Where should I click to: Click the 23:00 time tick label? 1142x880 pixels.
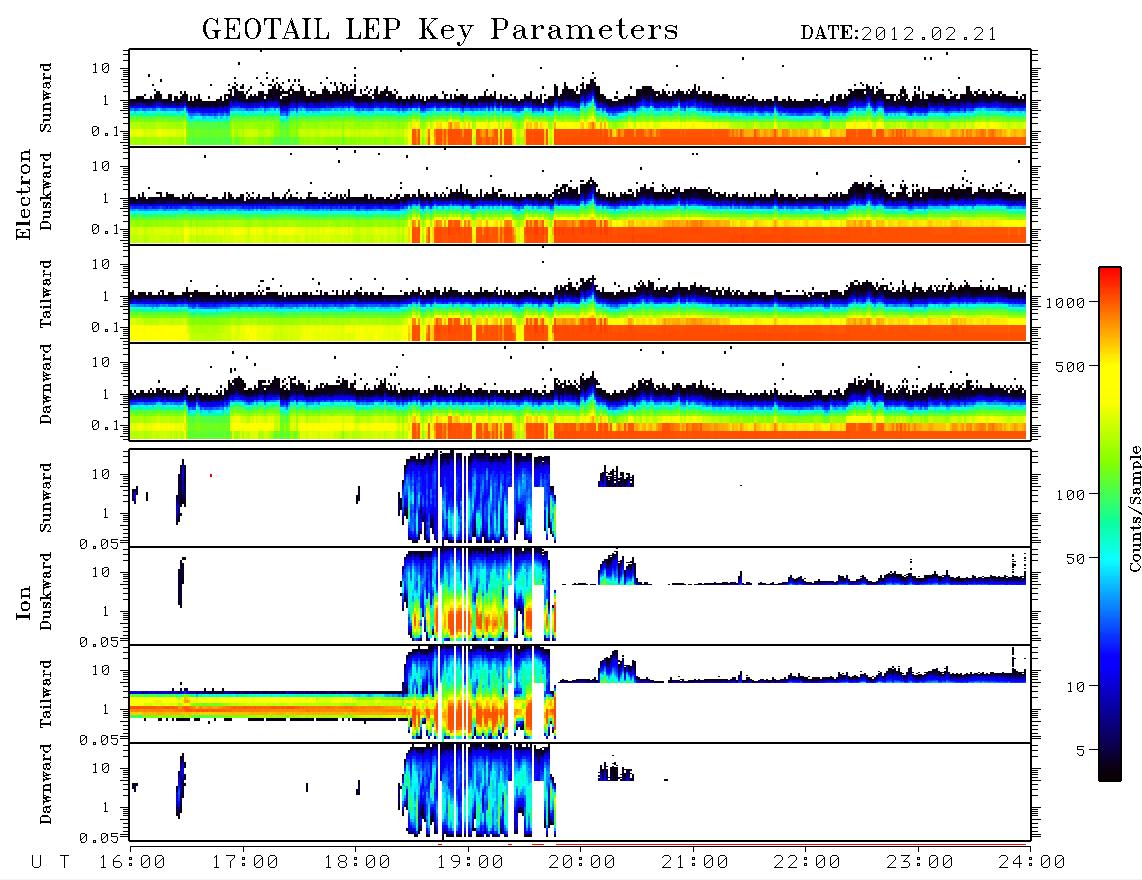click(x=920, y=863)
